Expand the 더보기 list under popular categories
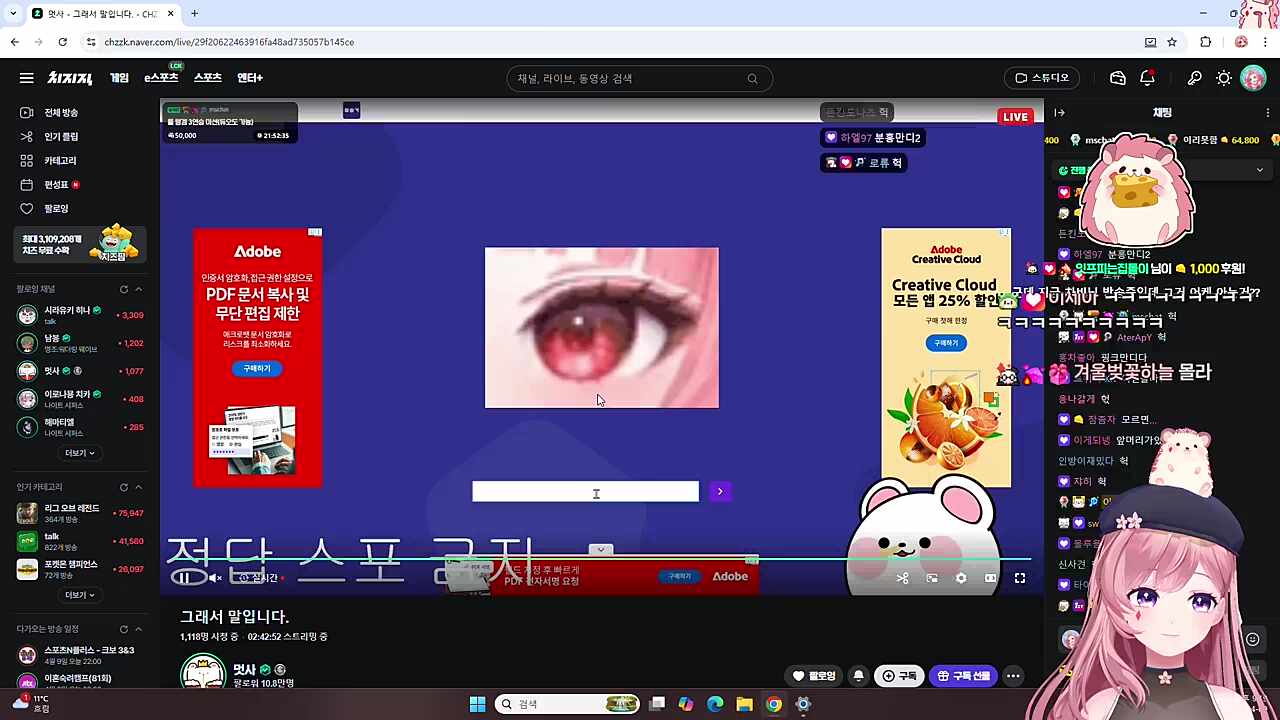The image size is (1280, 720). point(80,595)
